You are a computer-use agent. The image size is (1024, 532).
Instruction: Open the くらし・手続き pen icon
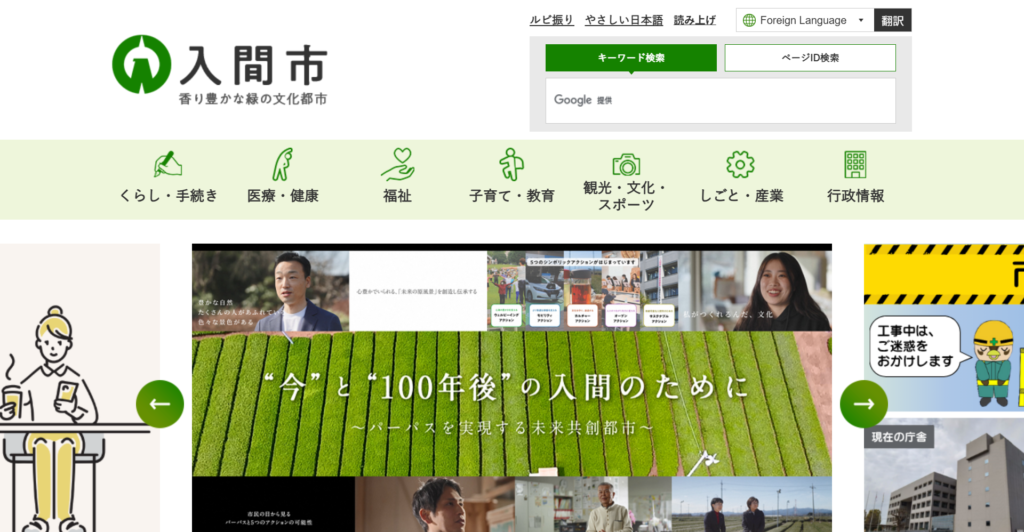168,163
